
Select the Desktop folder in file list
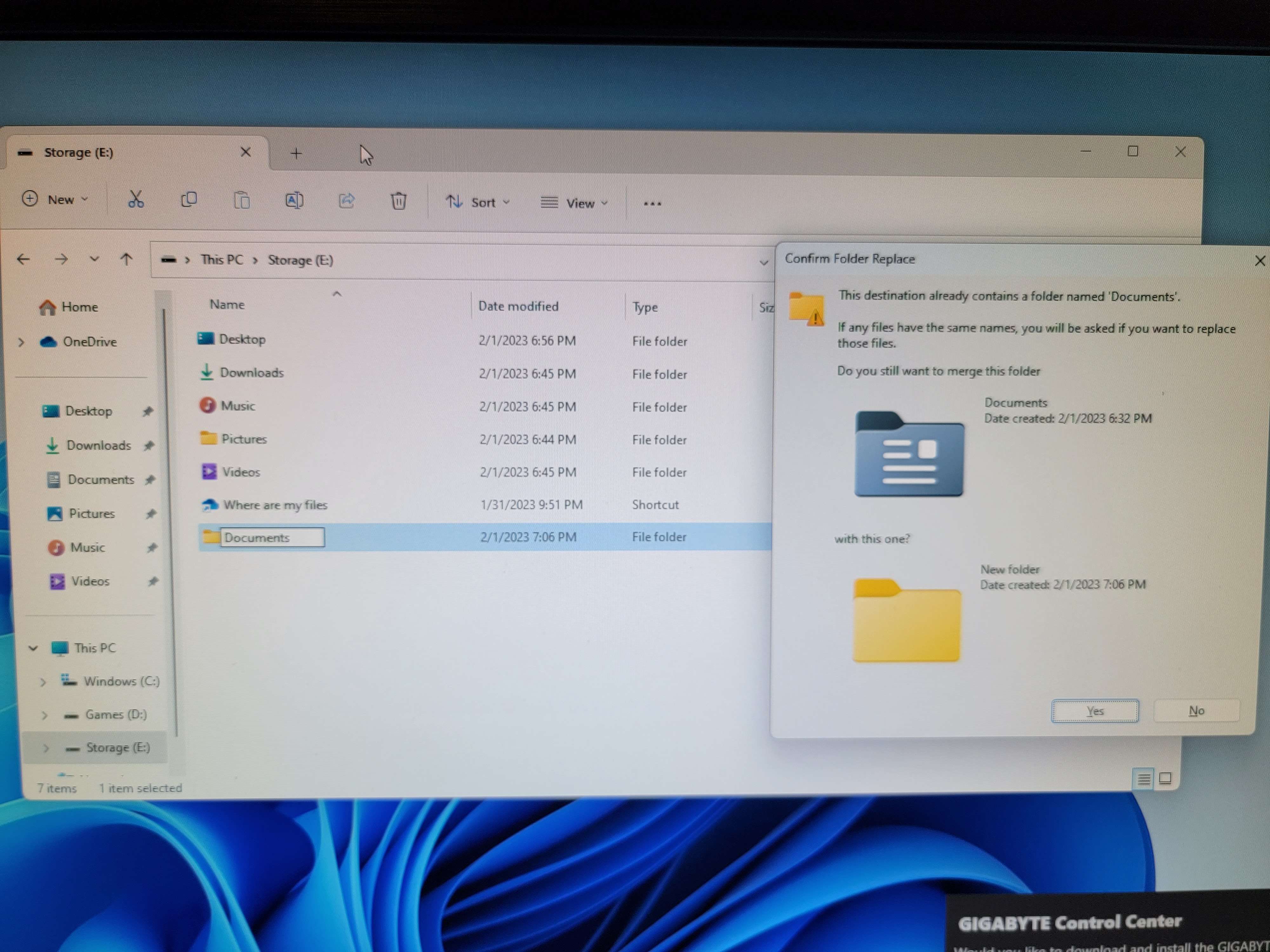231,339
